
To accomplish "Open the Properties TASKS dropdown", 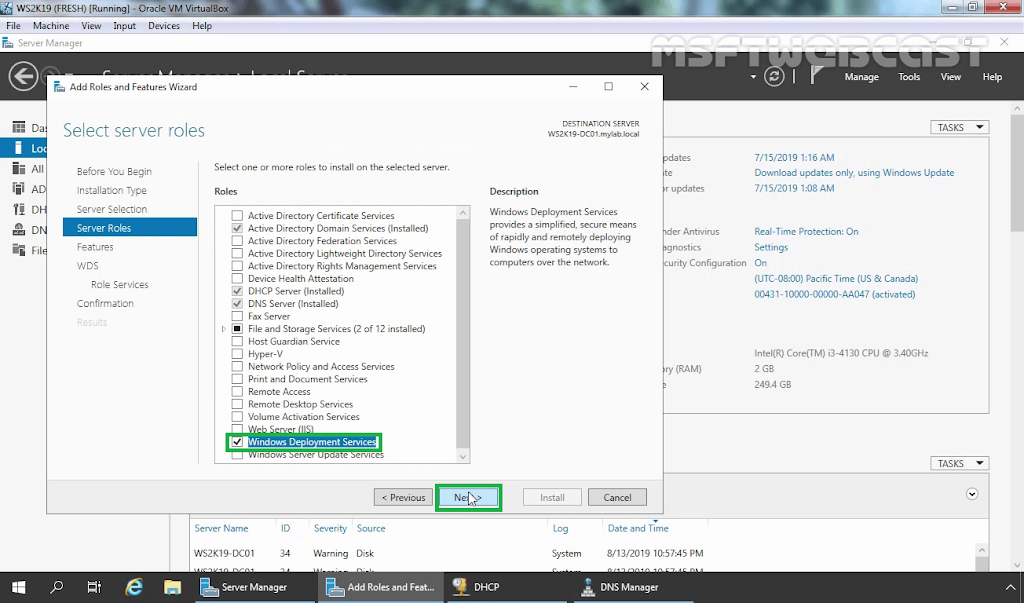I will click(959, 127).
